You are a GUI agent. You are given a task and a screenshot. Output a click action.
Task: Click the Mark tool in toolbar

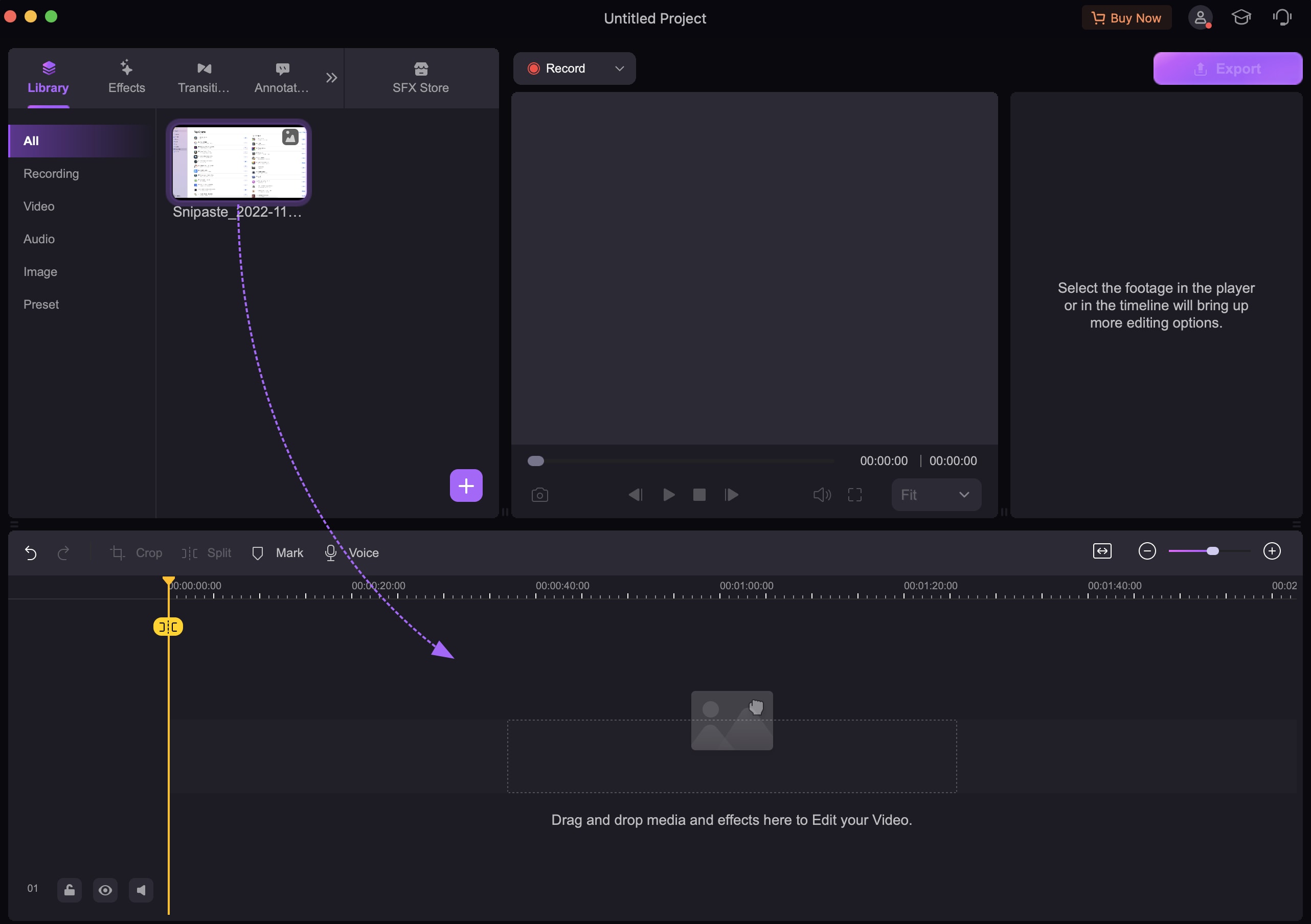click(278, 551)
